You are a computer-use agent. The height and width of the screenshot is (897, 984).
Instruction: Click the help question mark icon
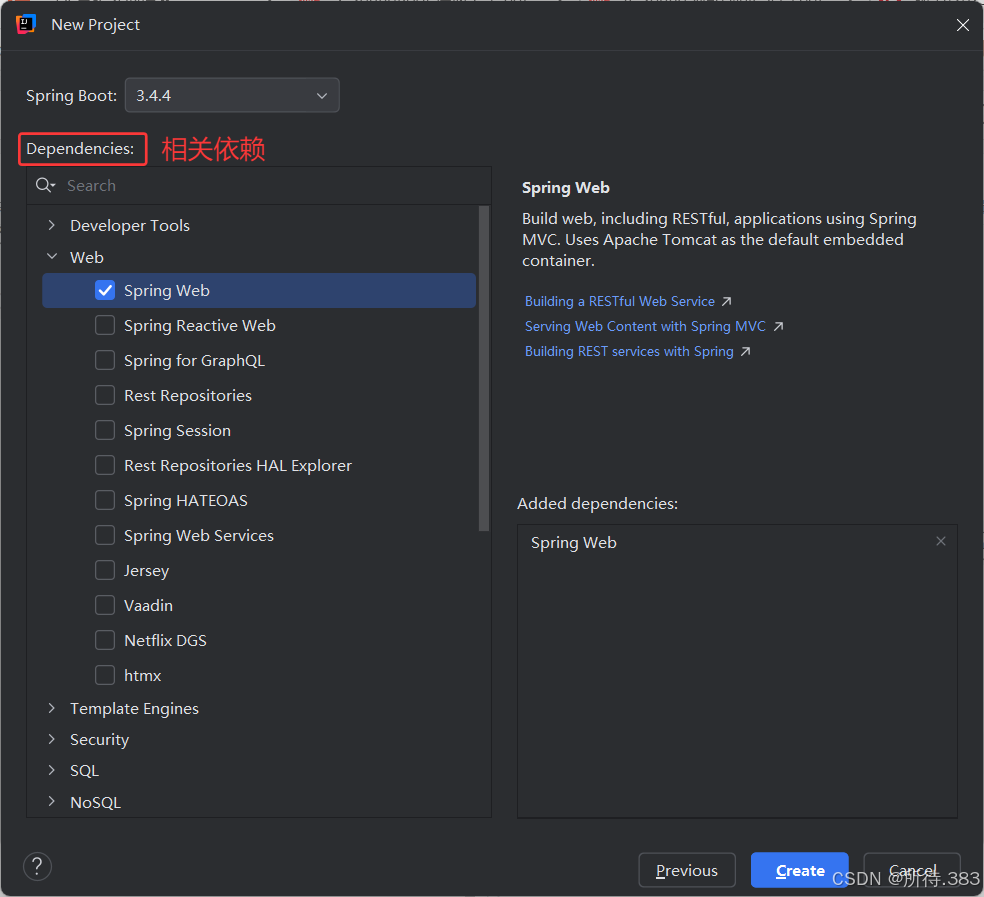point(37,866)
